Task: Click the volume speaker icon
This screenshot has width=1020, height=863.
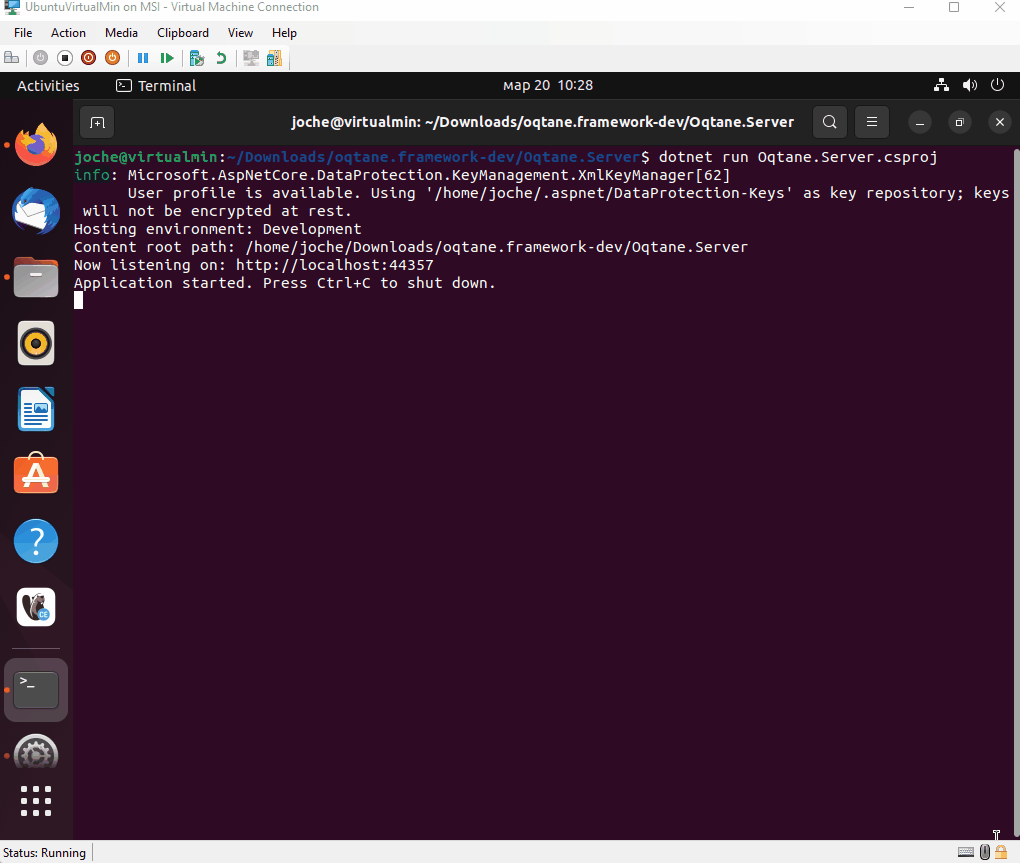Action: coord(969,85)
